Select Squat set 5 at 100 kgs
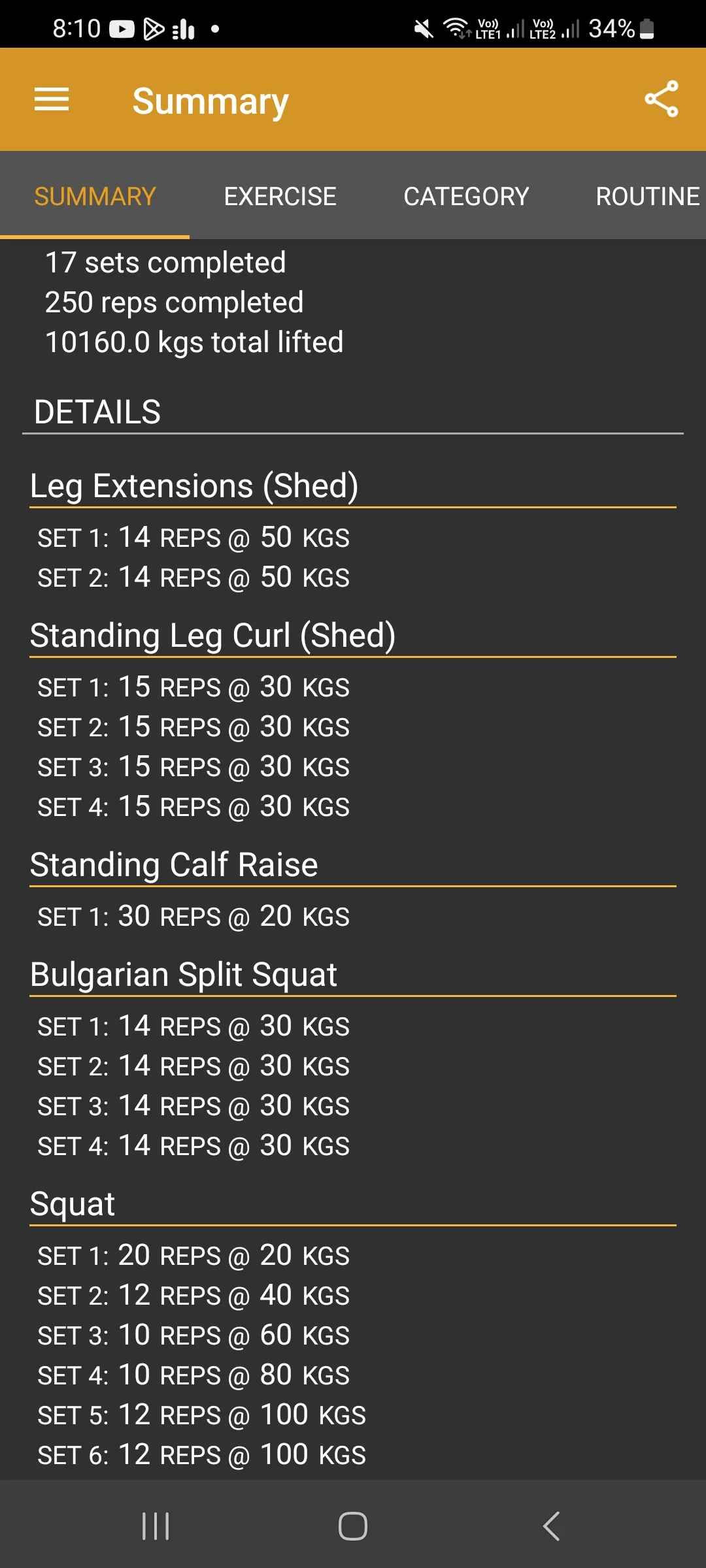The width and height of the screenshot is (706, 1568). click(201, 1415)
